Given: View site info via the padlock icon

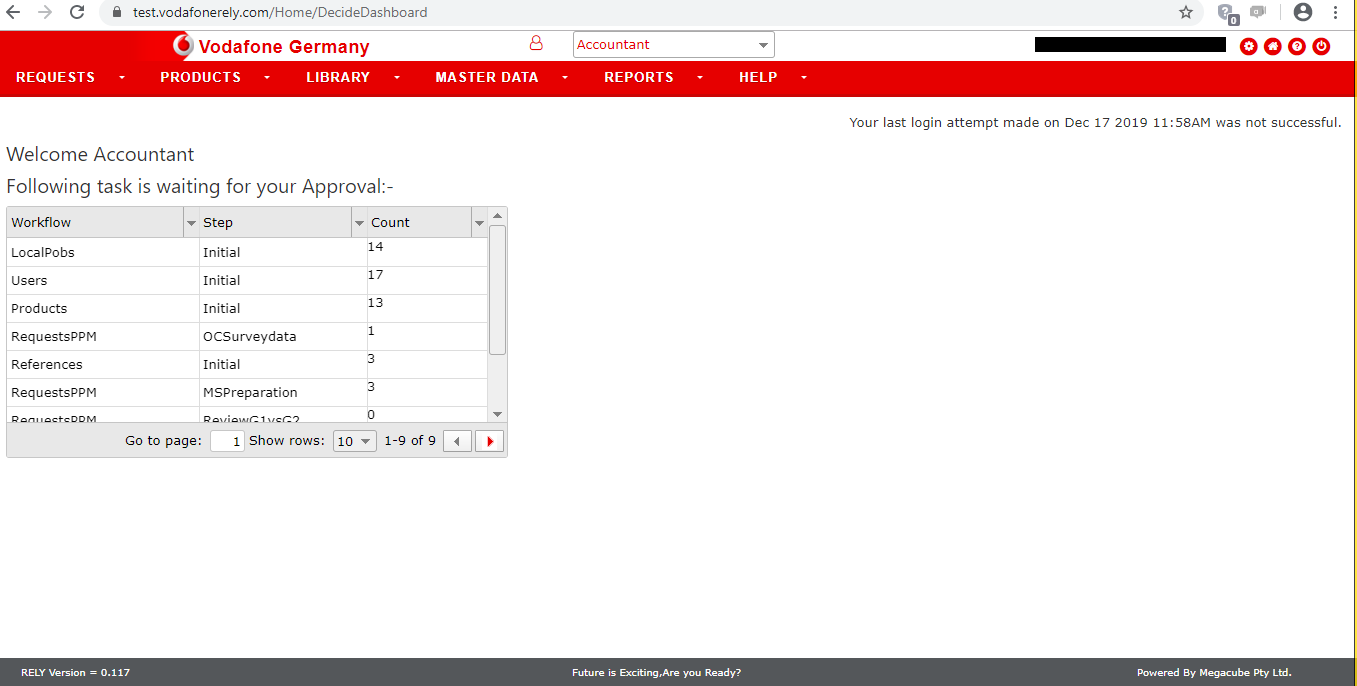Looking at the screenshot, I should tap(116, 13).
